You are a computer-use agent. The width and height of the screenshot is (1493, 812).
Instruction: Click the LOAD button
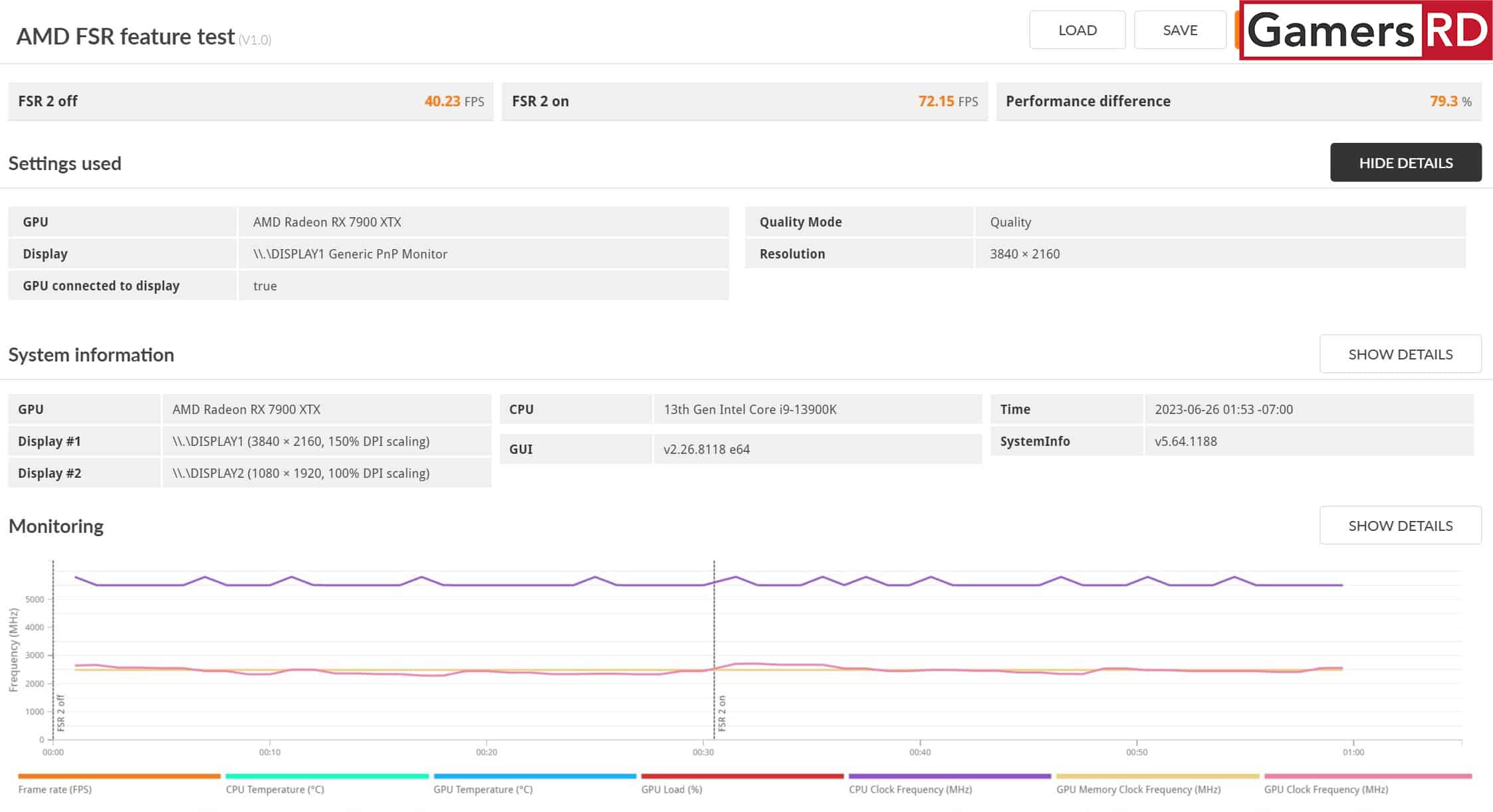pyautogui.click(x=1077, y=30)
